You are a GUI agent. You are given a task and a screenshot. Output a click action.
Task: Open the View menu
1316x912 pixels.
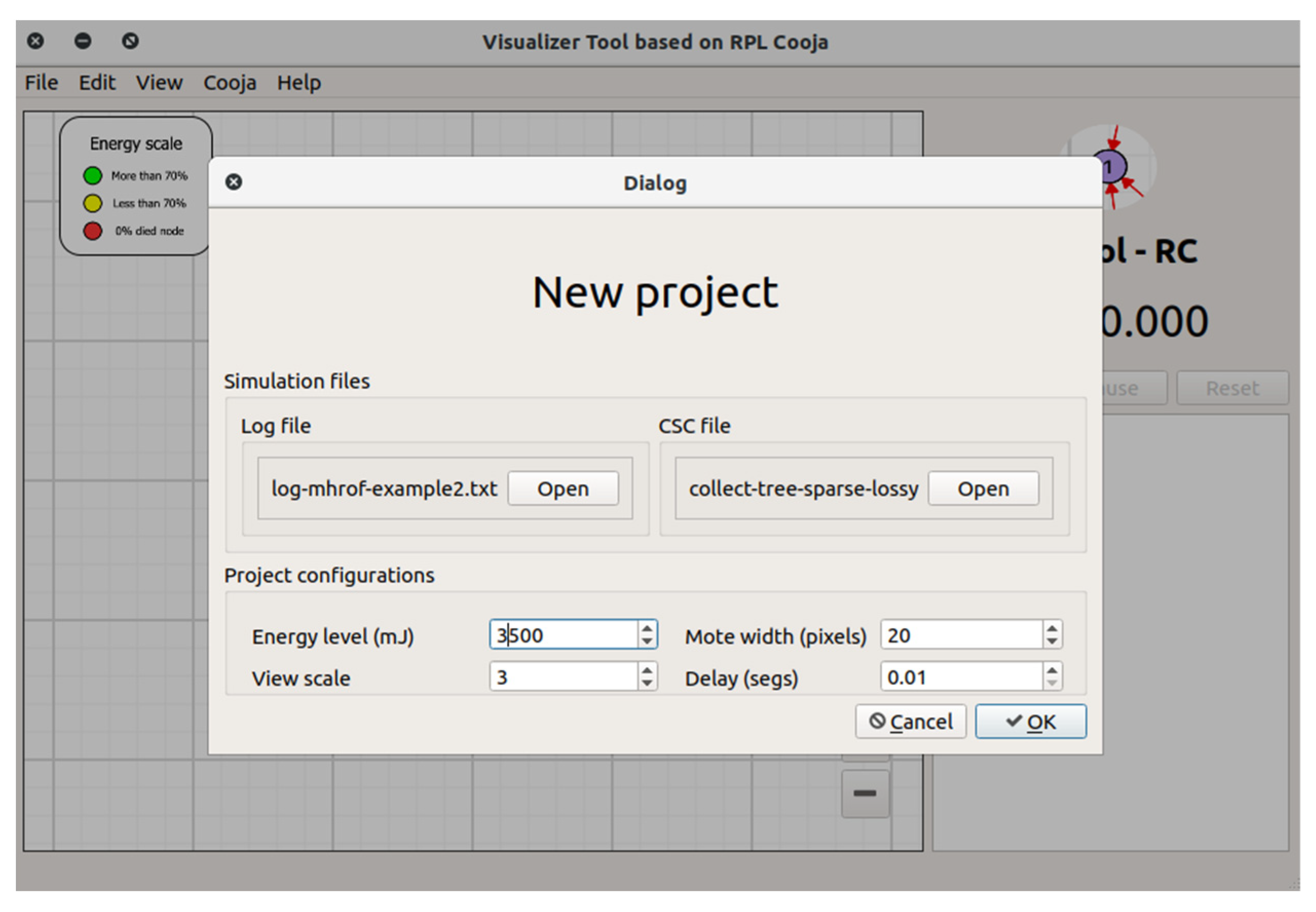pyautogui.click(x=159, y=83)
